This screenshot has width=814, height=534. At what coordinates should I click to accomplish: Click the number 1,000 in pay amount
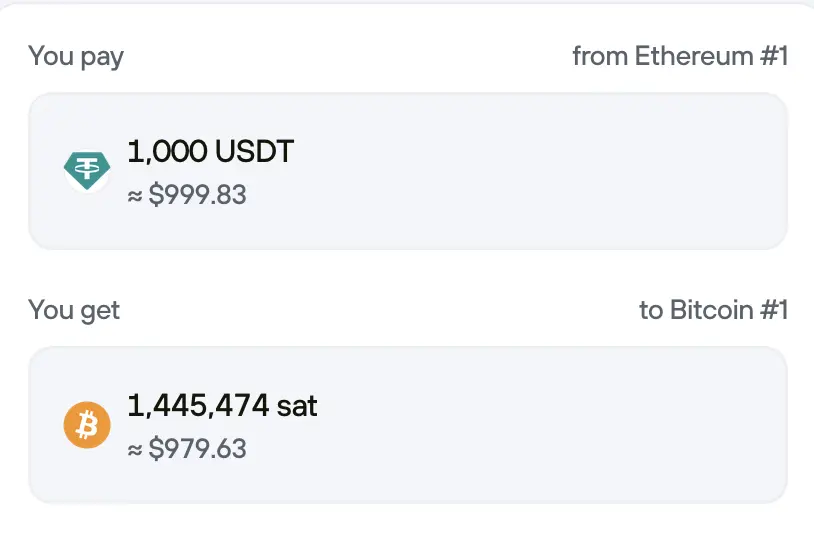[167, 152]
